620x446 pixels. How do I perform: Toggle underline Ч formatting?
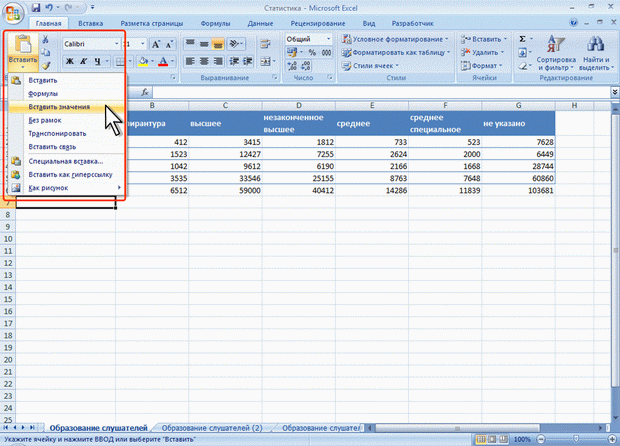[x=99, y=62]
